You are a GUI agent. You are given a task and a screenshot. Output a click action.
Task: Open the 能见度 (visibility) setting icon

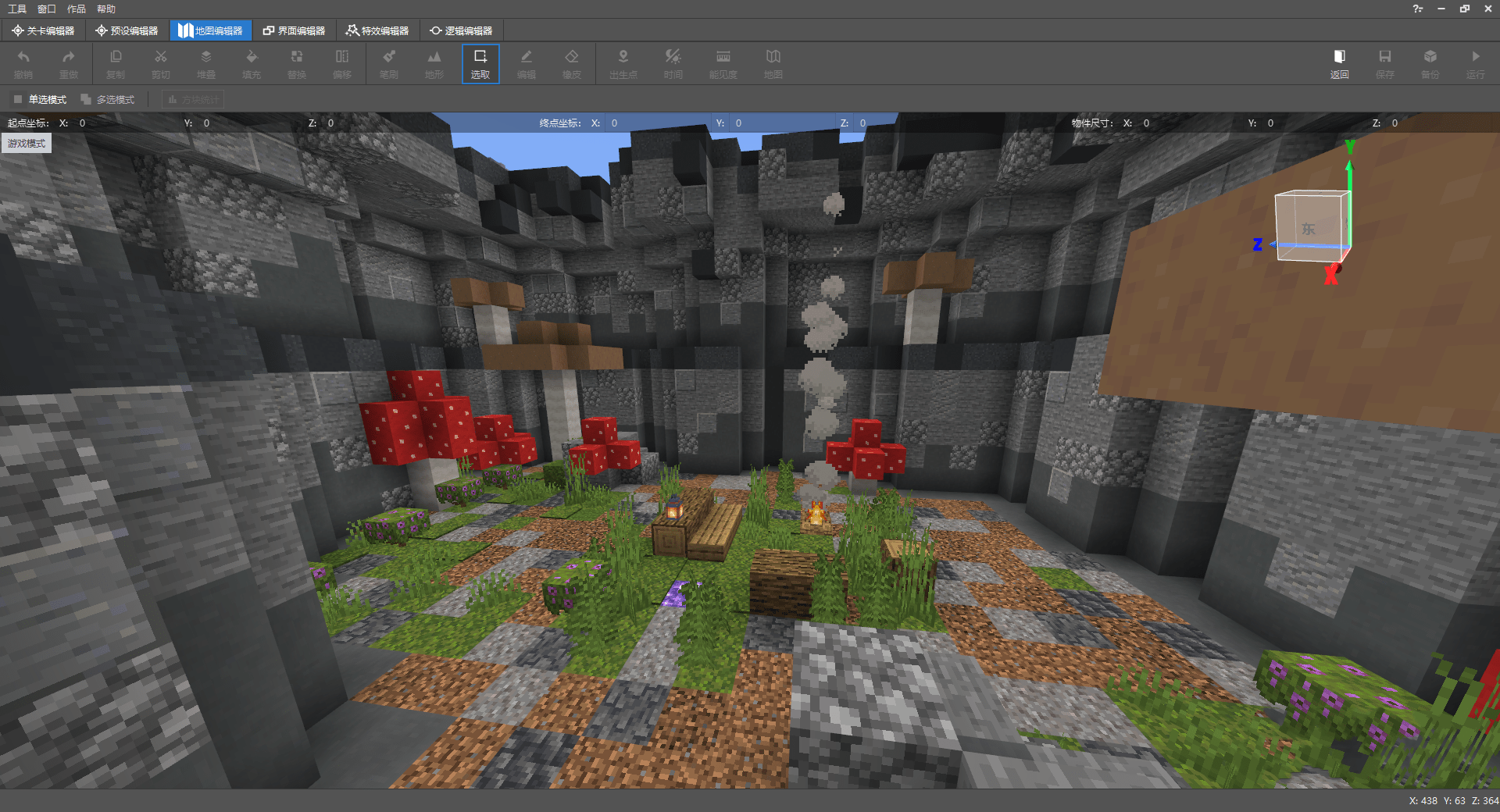[723, 64]
